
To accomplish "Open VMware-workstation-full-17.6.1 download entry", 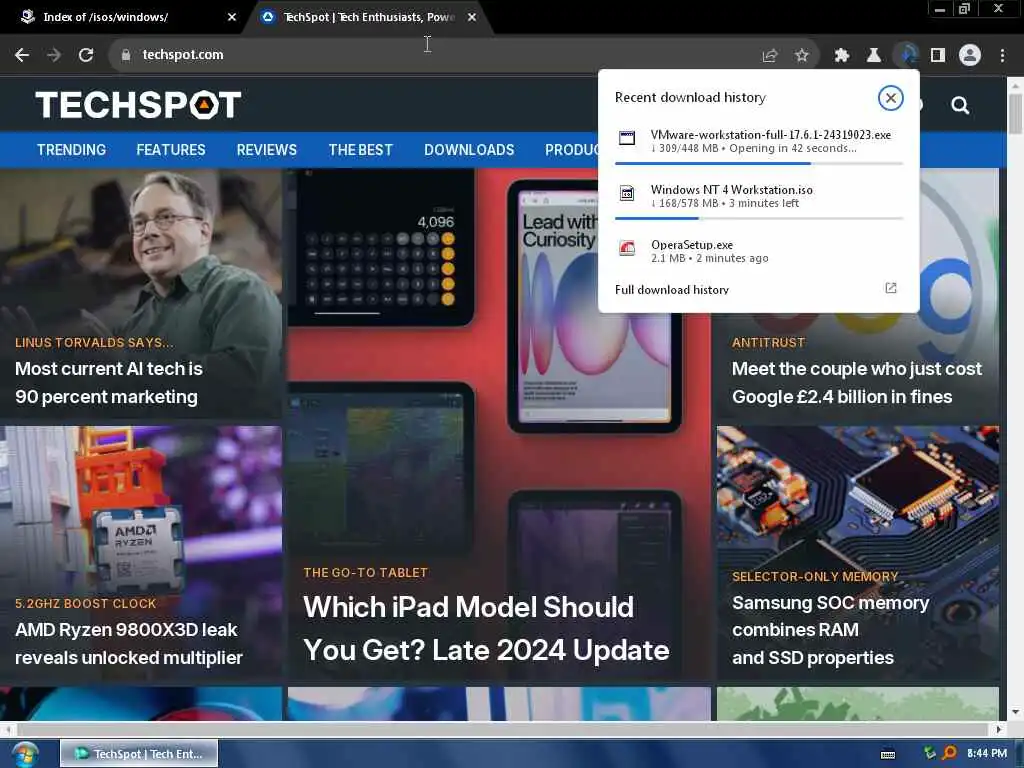I will 759,141.
